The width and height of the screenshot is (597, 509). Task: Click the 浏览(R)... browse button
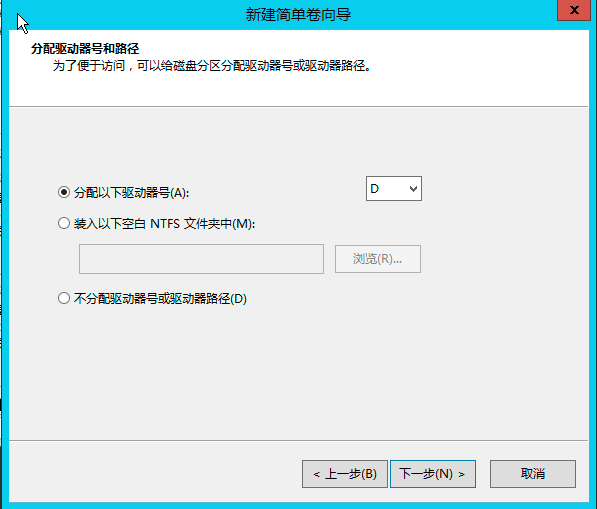point(378,259)
